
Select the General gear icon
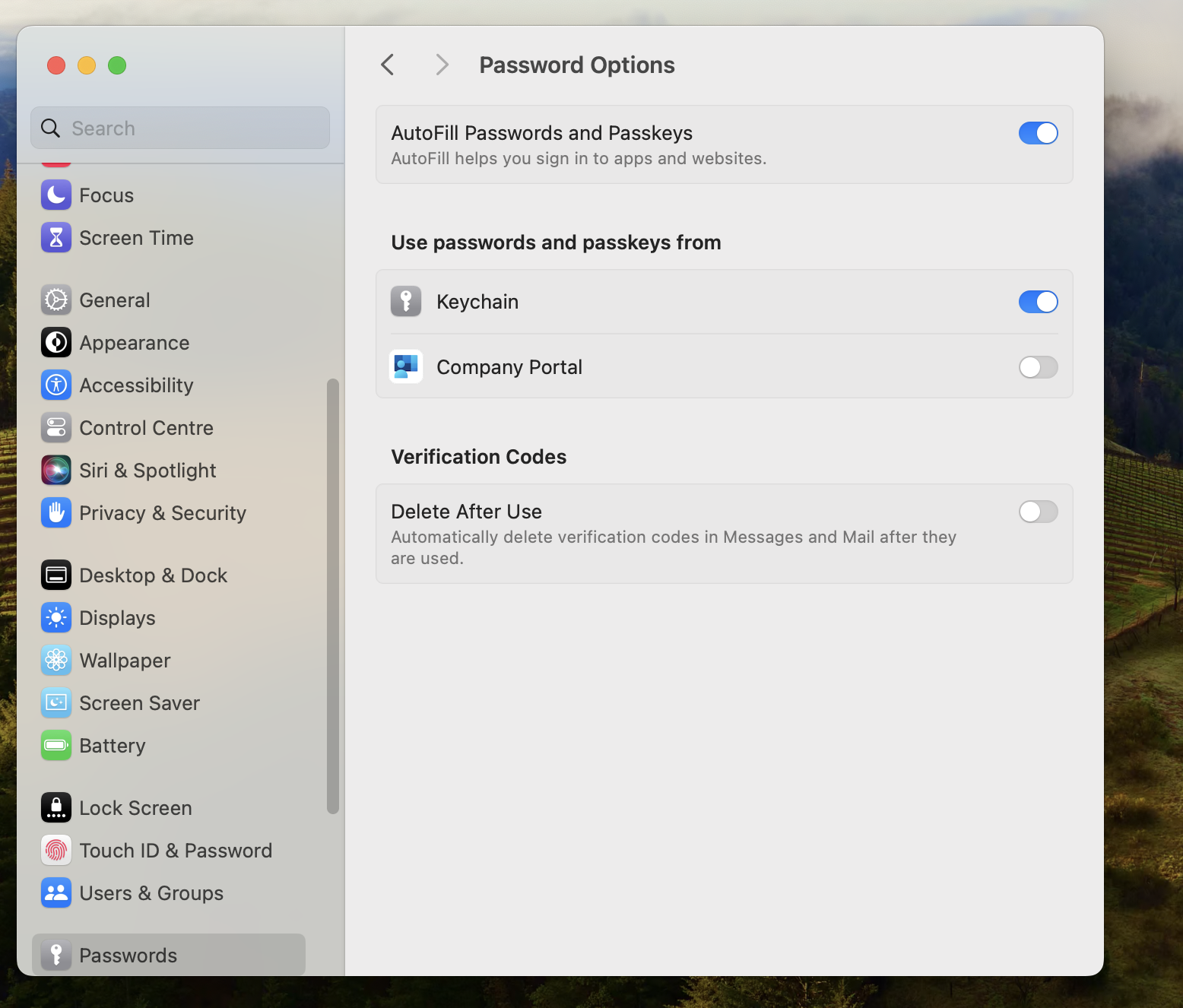pos(56,300)
